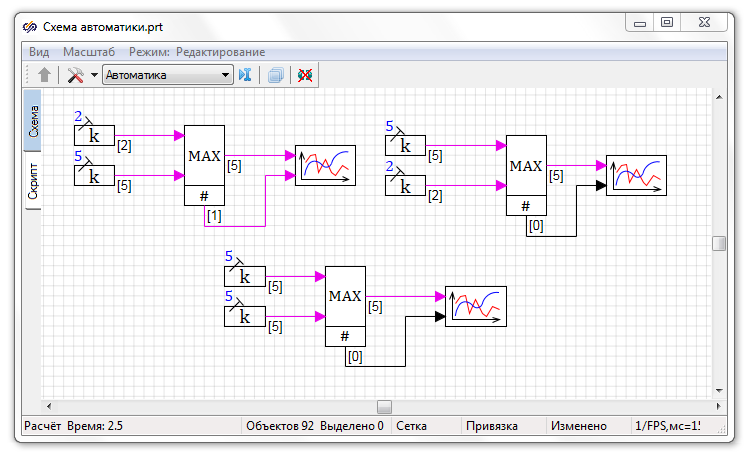Expand the tools icon dropdown arrow
The image size is (749, 456).
pyautogui.click(x=94, y=75)
